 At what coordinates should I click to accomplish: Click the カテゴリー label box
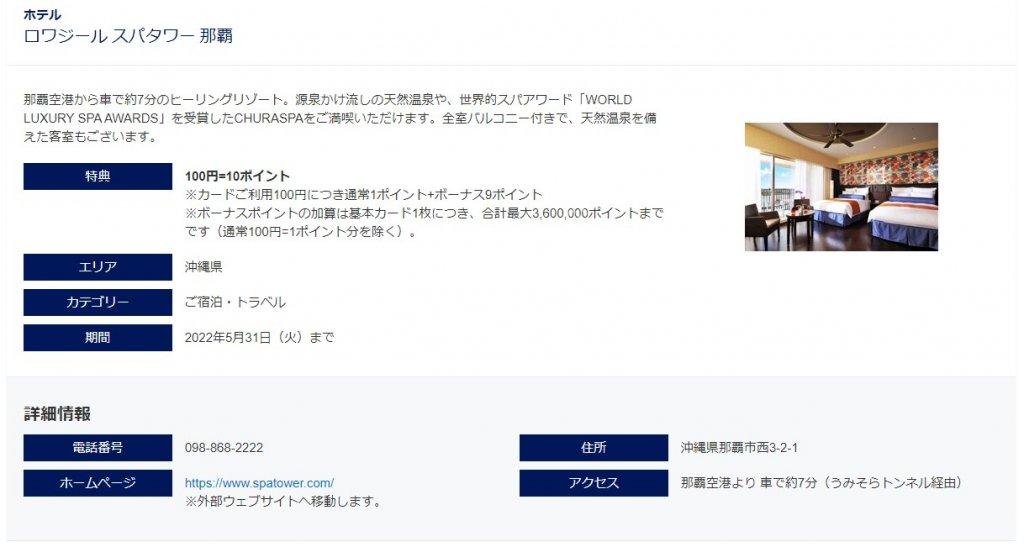click(98, 302)
